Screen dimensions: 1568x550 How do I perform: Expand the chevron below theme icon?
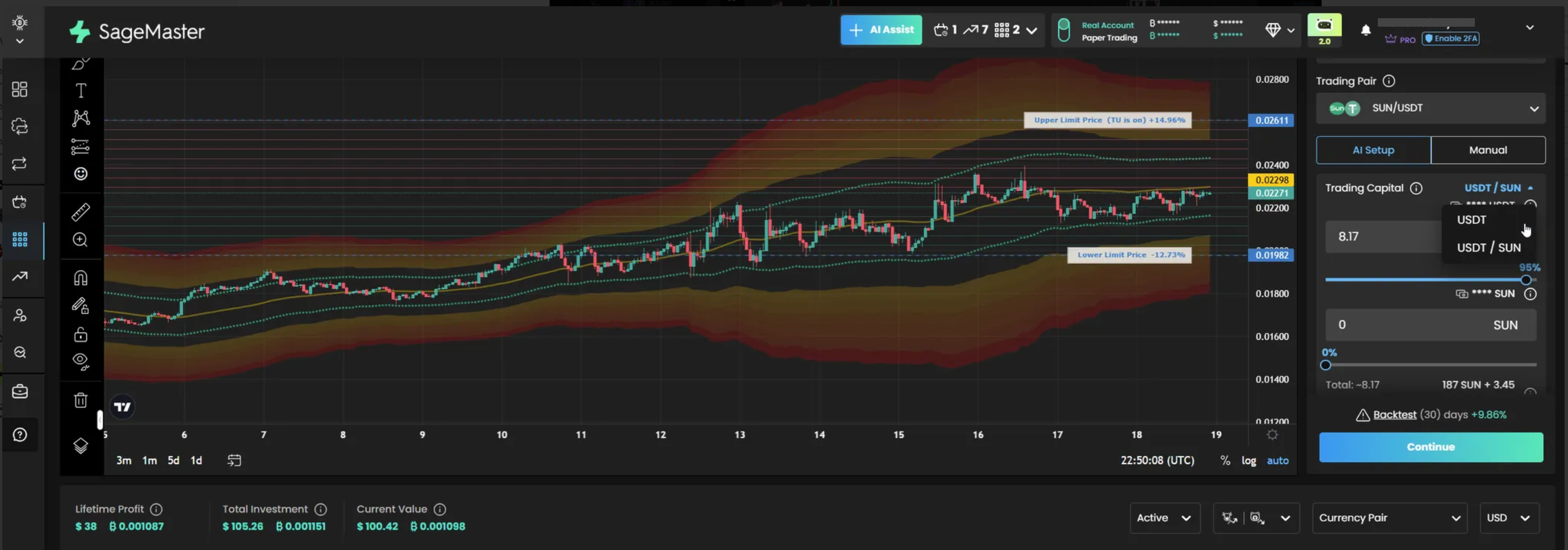(x=19, y=41)
